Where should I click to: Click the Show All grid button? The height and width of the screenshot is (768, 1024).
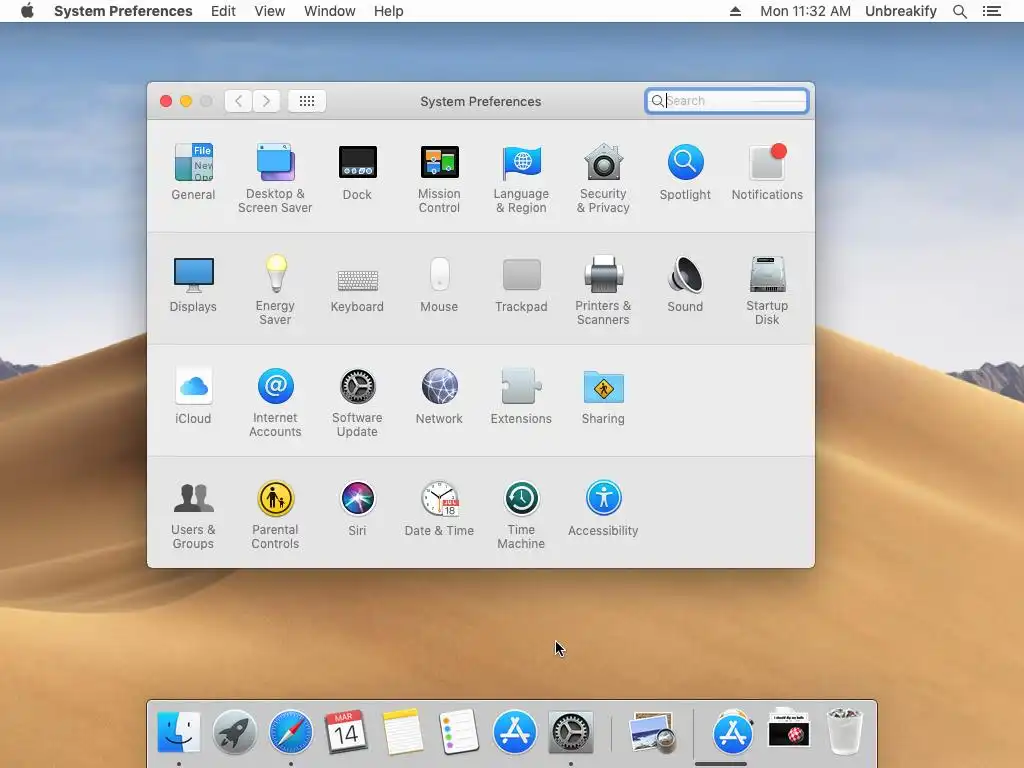[x=307, y=101]
